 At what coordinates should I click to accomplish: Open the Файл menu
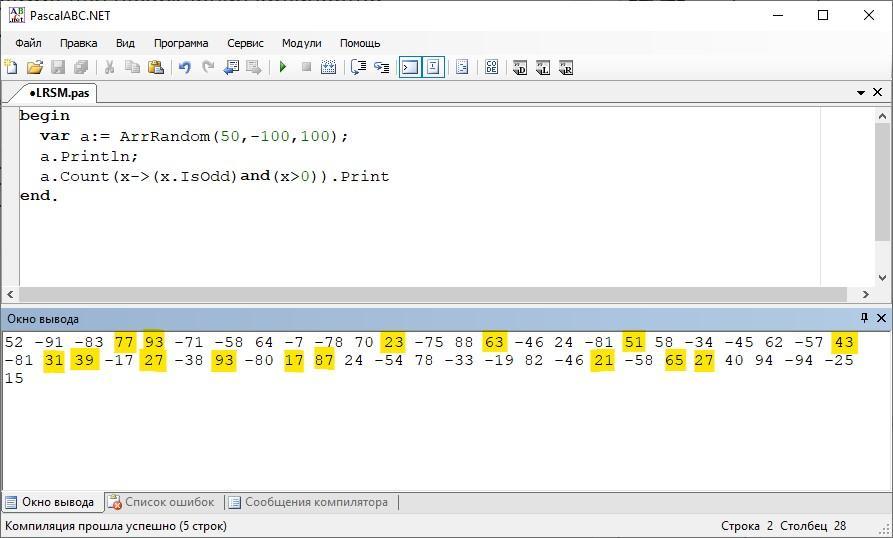(28, 43)
